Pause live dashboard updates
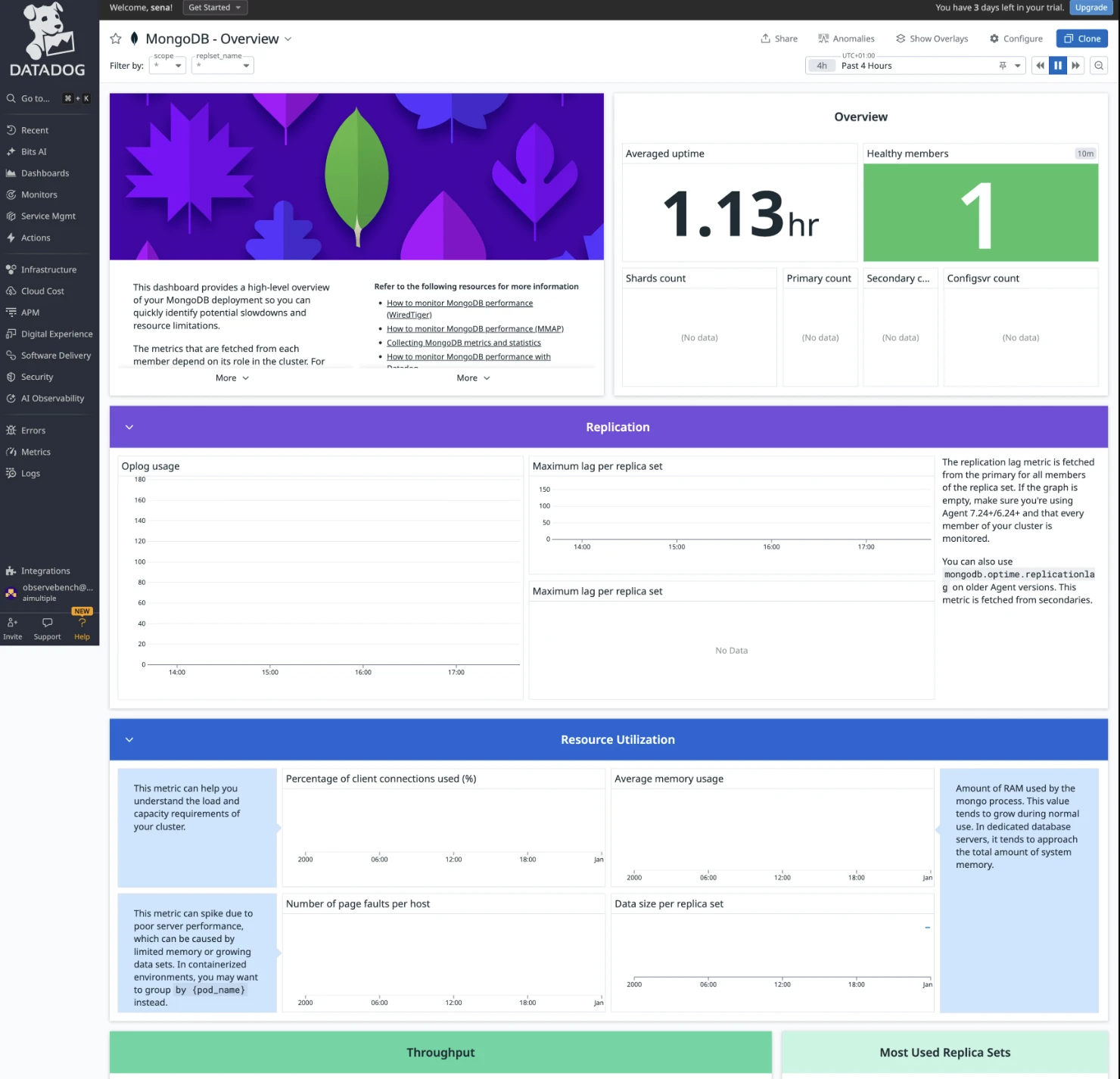This screenshot has height=1079, width=1120. [1058, 66]
